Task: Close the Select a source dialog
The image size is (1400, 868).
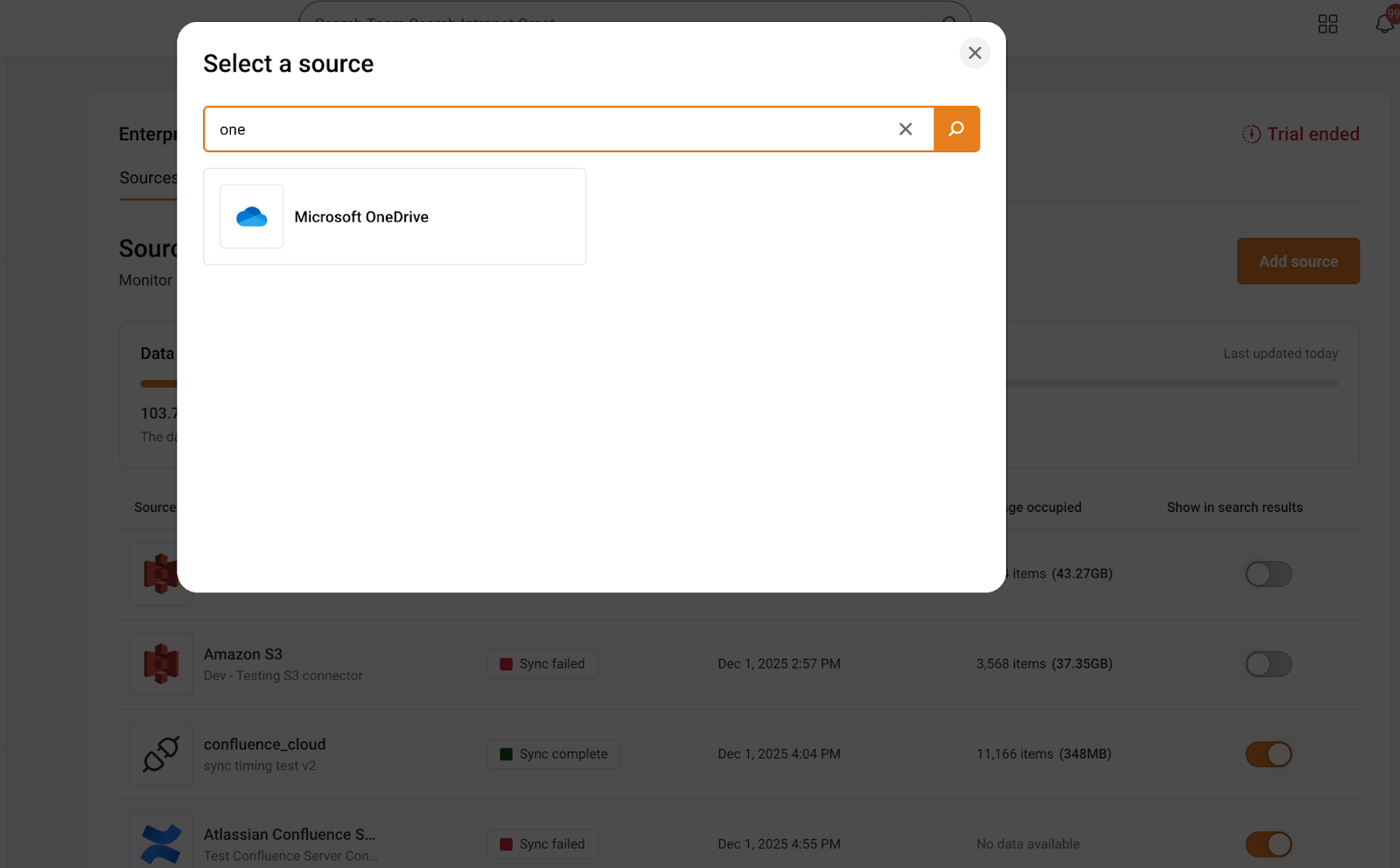Action: click(975, 53)
